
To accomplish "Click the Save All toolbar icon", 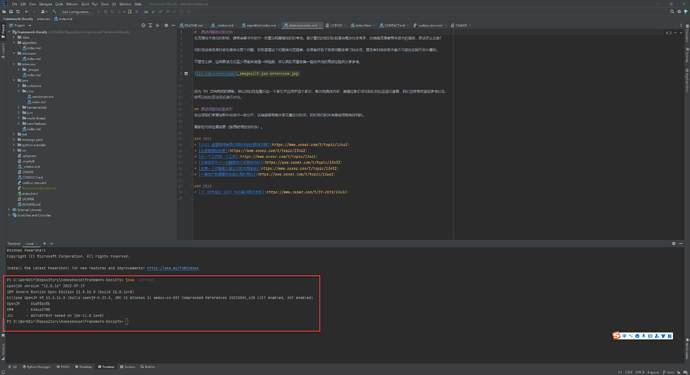I will 11,12.
